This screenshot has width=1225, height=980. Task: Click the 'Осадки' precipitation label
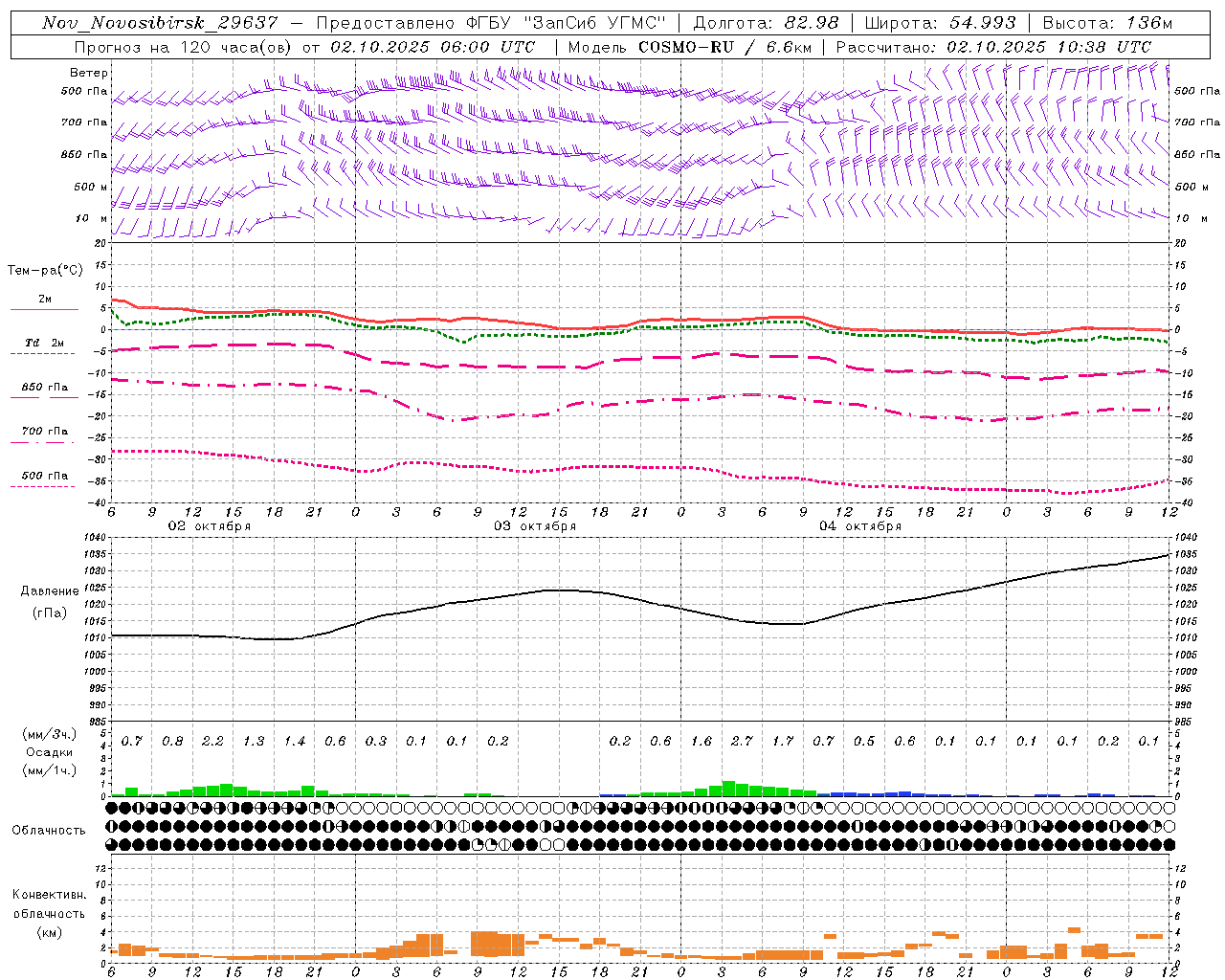50,752
